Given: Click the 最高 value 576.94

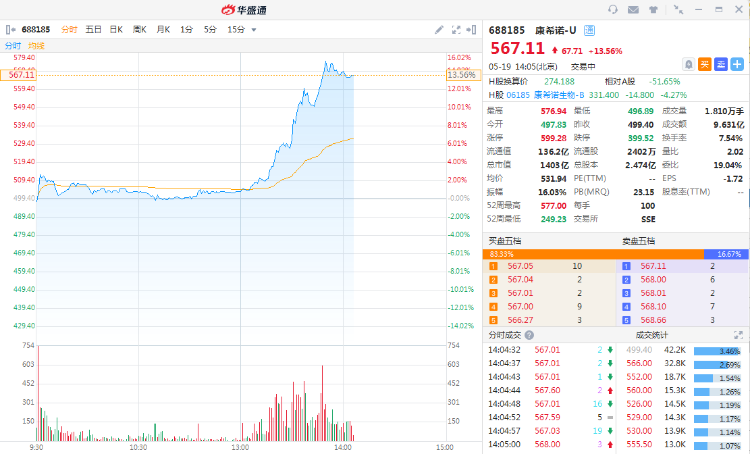Looking at the screenshot, I should pos(553,111).
